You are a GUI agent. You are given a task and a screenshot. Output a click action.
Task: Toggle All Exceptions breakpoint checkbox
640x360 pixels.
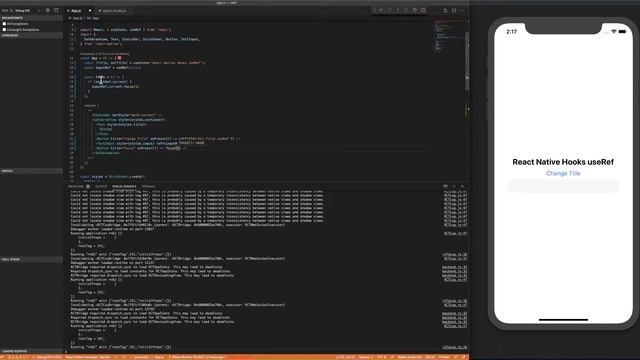(4, 24)
